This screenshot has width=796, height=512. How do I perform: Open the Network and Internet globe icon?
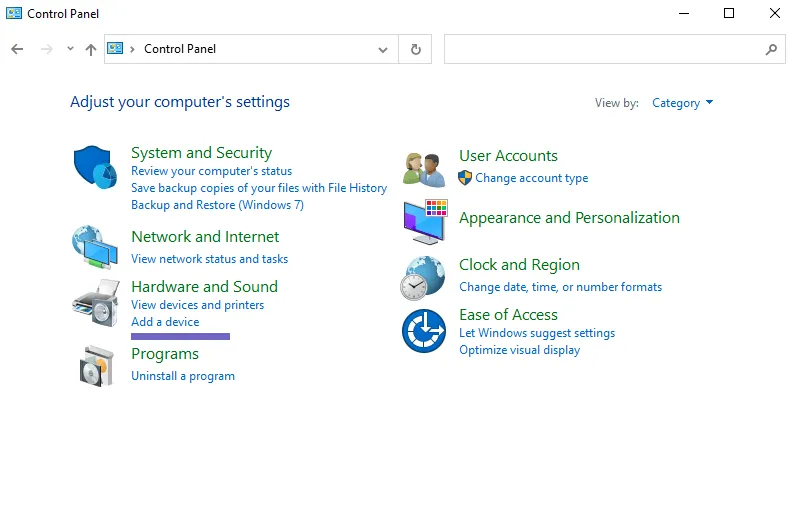pos(95,247)
